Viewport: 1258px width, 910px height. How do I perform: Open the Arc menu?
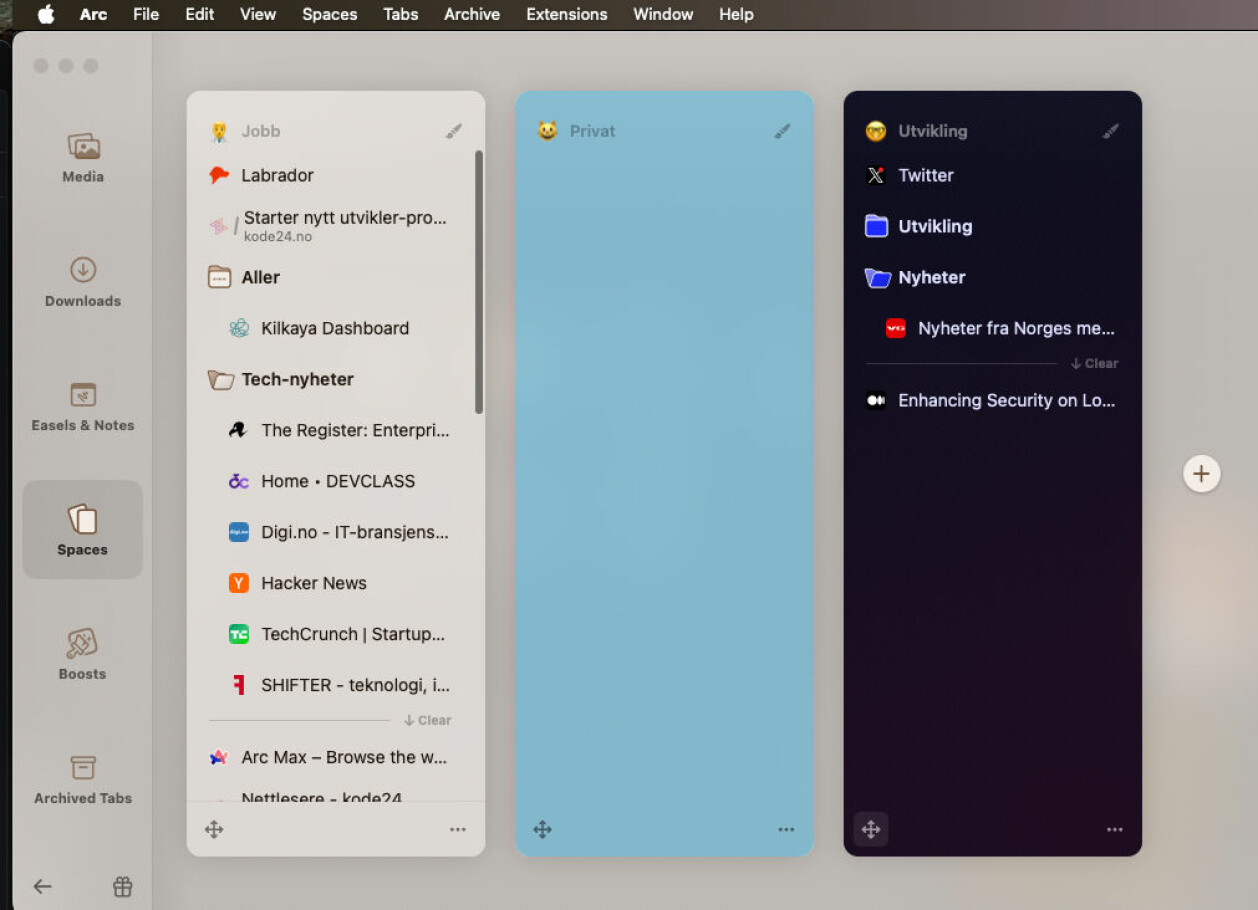coord(93,14)
